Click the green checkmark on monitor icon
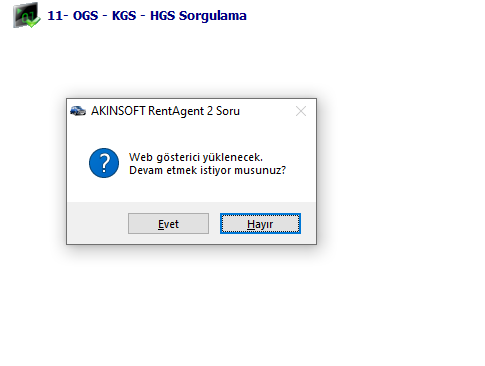485x366 pixels. click(33, 22)
